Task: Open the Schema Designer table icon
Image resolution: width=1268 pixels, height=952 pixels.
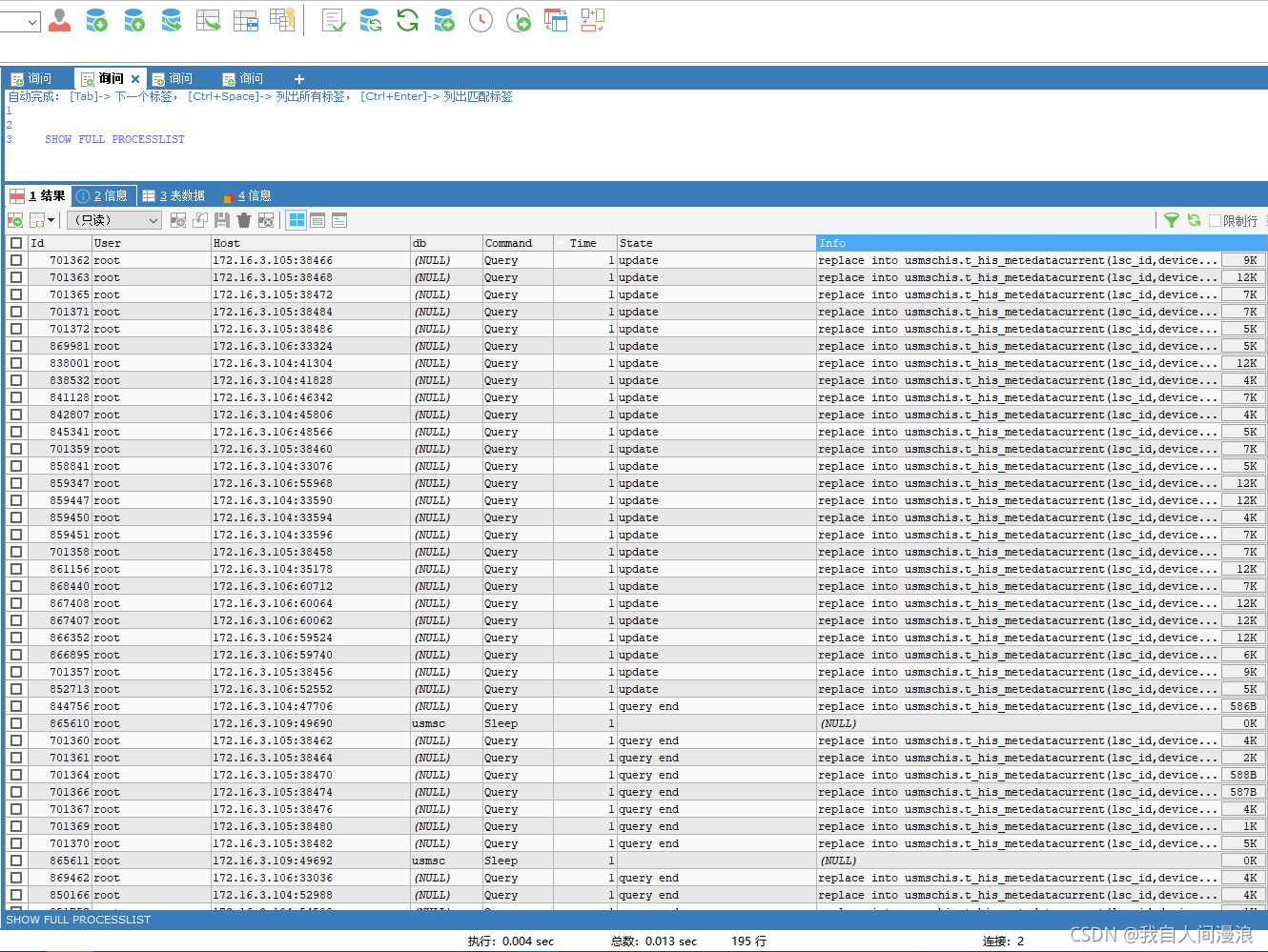Action: [246, 19]
